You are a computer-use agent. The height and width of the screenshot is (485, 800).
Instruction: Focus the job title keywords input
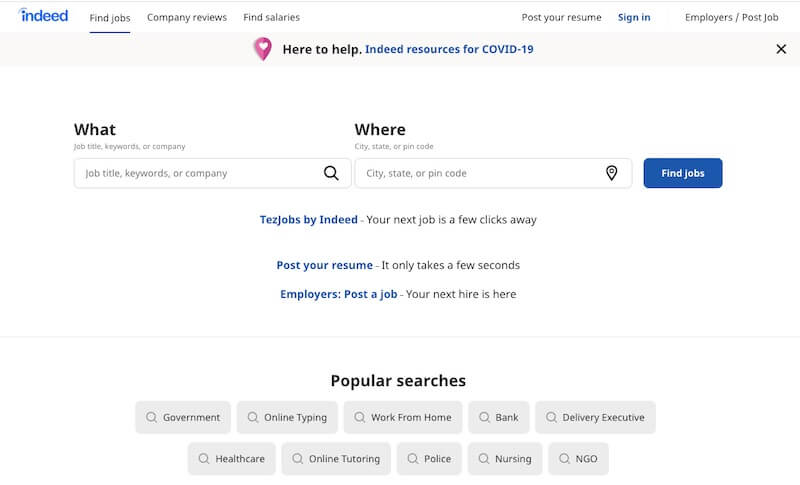[213, 173]
